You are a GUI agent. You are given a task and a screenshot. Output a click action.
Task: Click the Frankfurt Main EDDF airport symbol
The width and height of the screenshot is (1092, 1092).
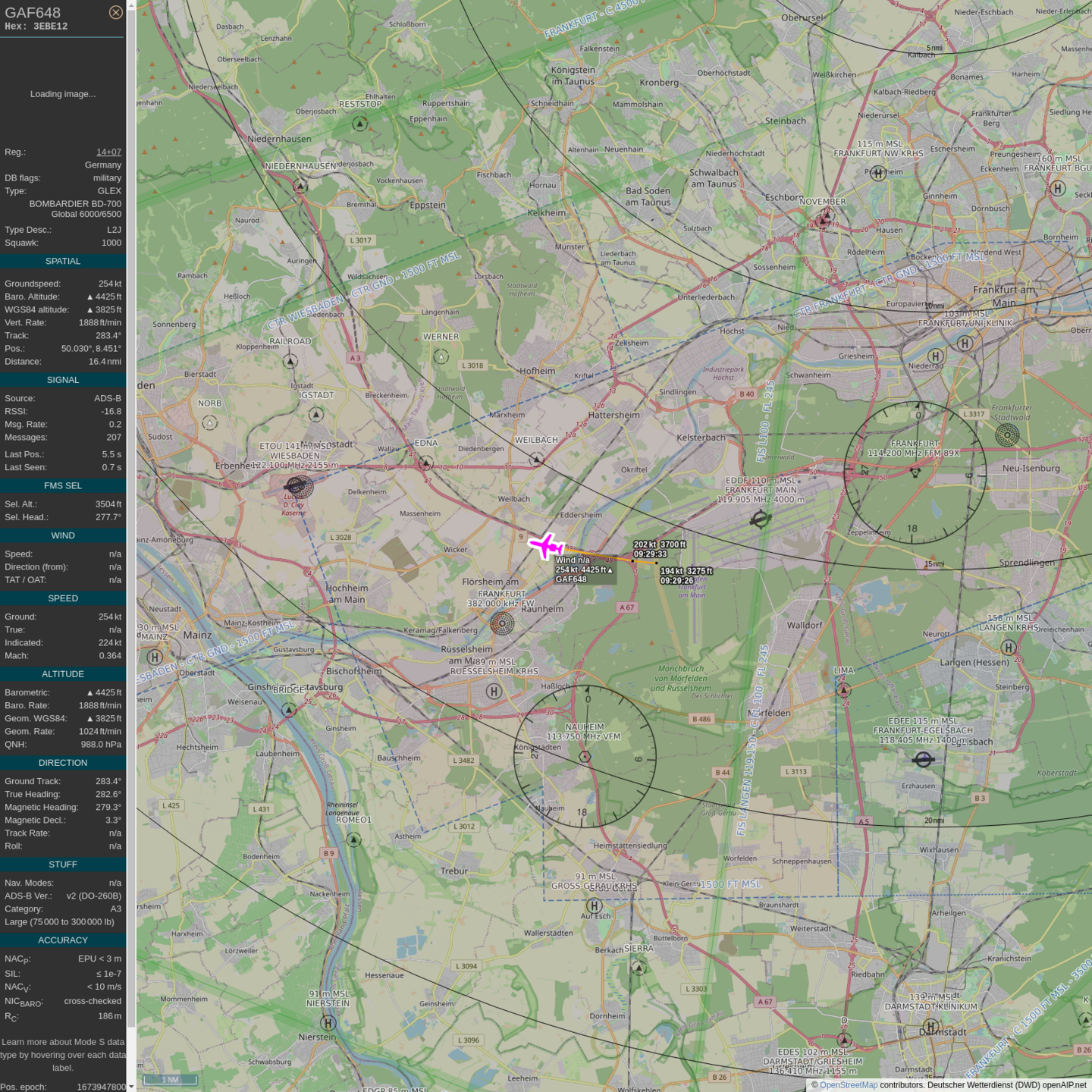coord(760,519)
